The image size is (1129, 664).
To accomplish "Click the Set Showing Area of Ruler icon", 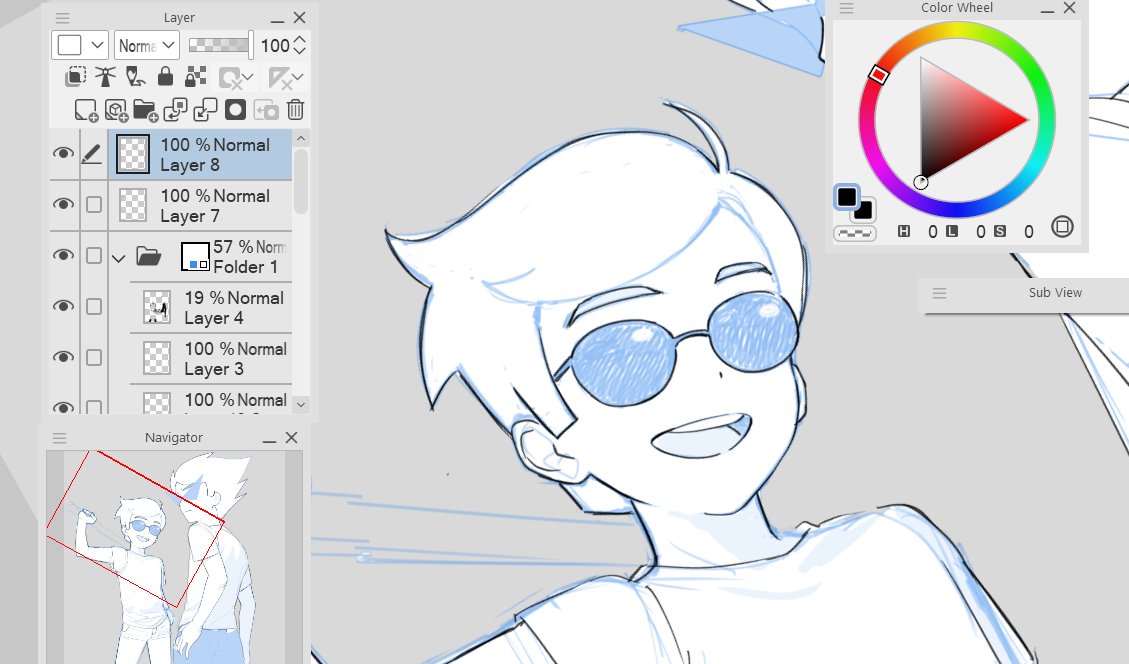I will pyautogui.click(x=279, y=78).
